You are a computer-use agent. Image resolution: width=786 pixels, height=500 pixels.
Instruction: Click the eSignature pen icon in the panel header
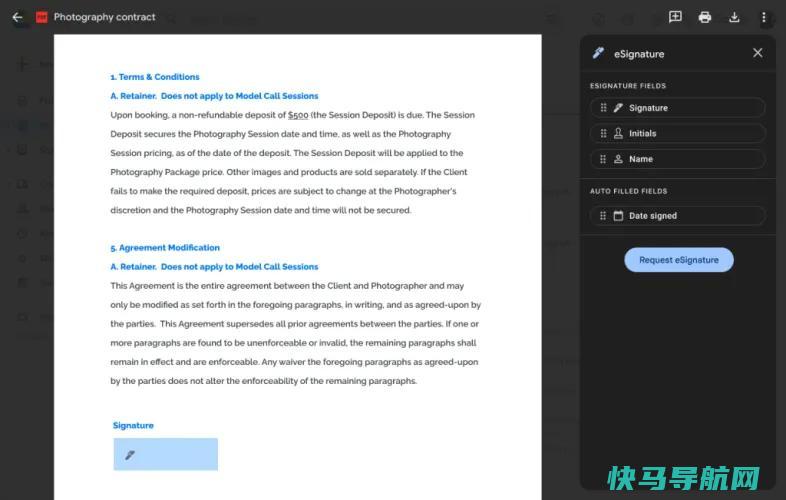tap(598, 53)
